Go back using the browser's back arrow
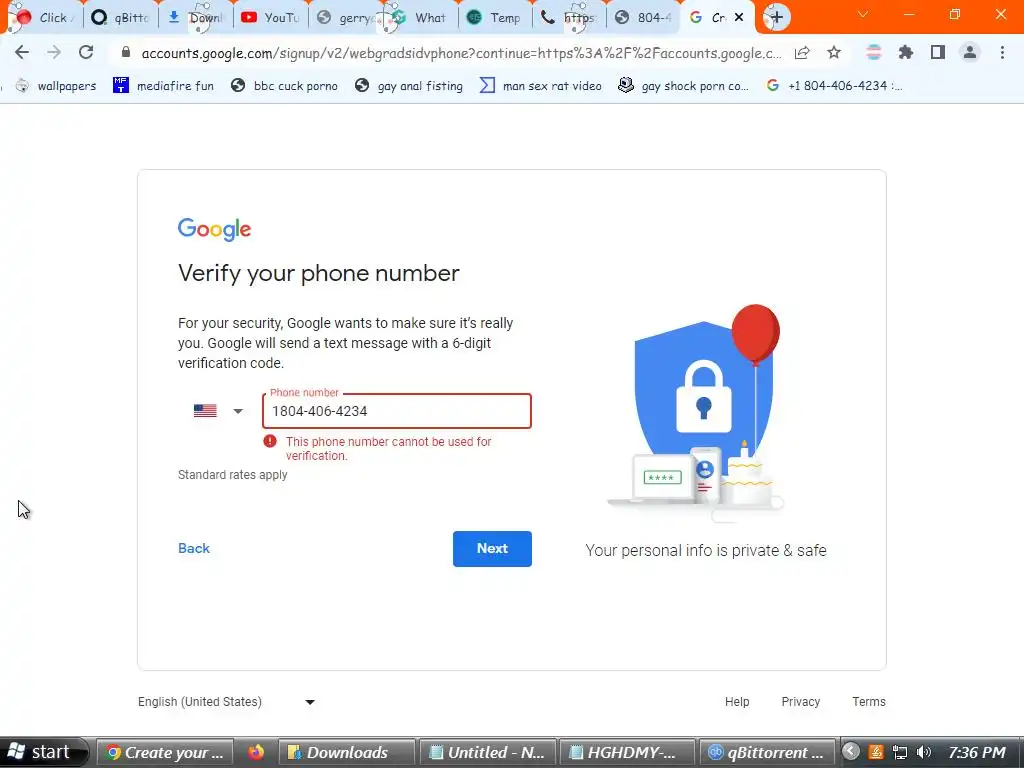The width and height of the screenshot is (1024, 768). coord(22,52)
